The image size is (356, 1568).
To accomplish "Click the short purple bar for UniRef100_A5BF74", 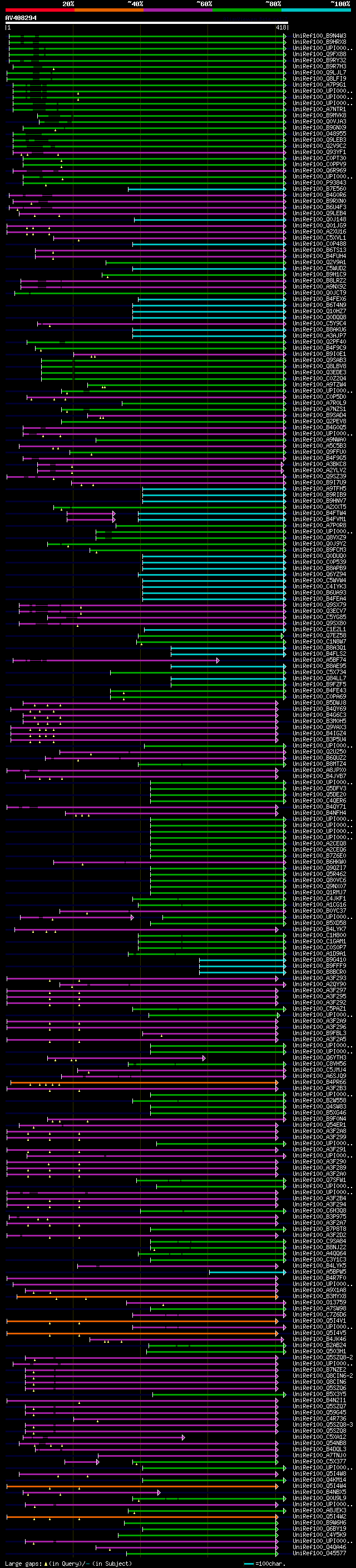I will [x=116, y=660].
